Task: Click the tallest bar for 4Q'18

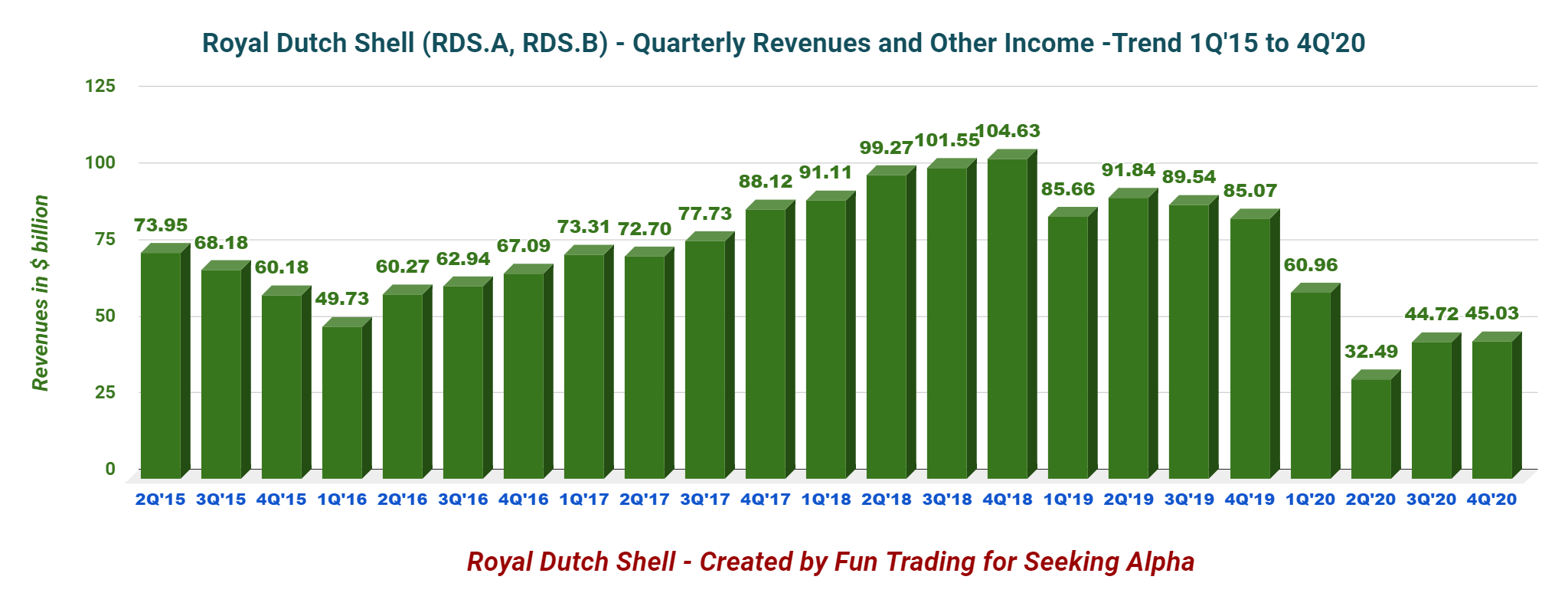Action: (1012, 314)
